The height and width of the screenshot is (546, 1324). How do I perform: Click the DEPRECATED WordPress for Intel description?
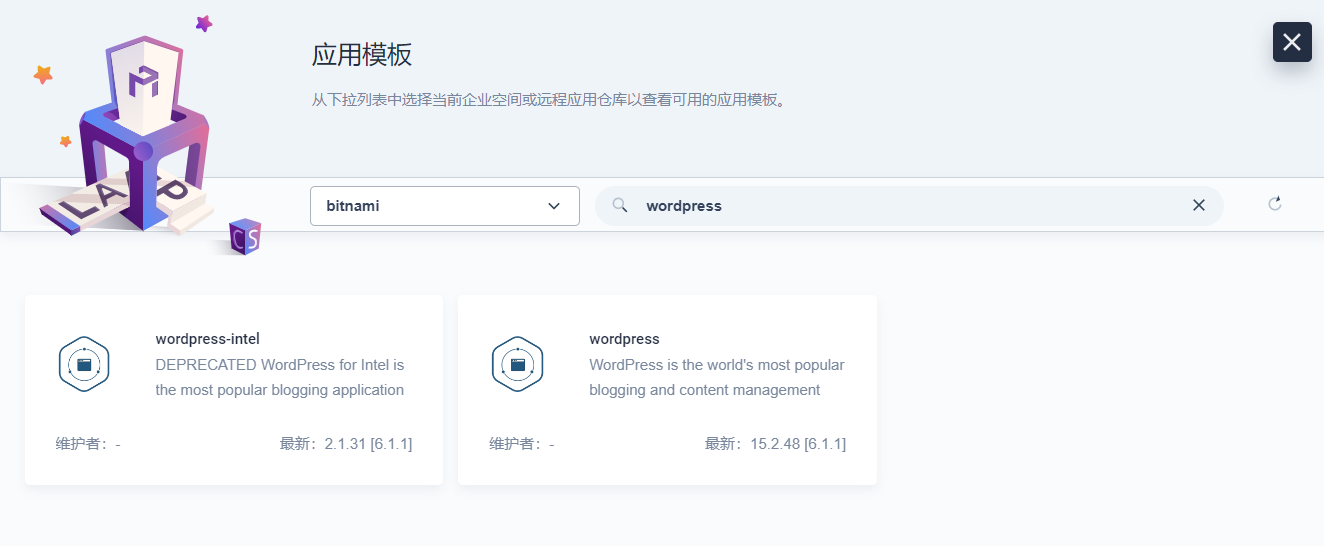tap(279, 377)
